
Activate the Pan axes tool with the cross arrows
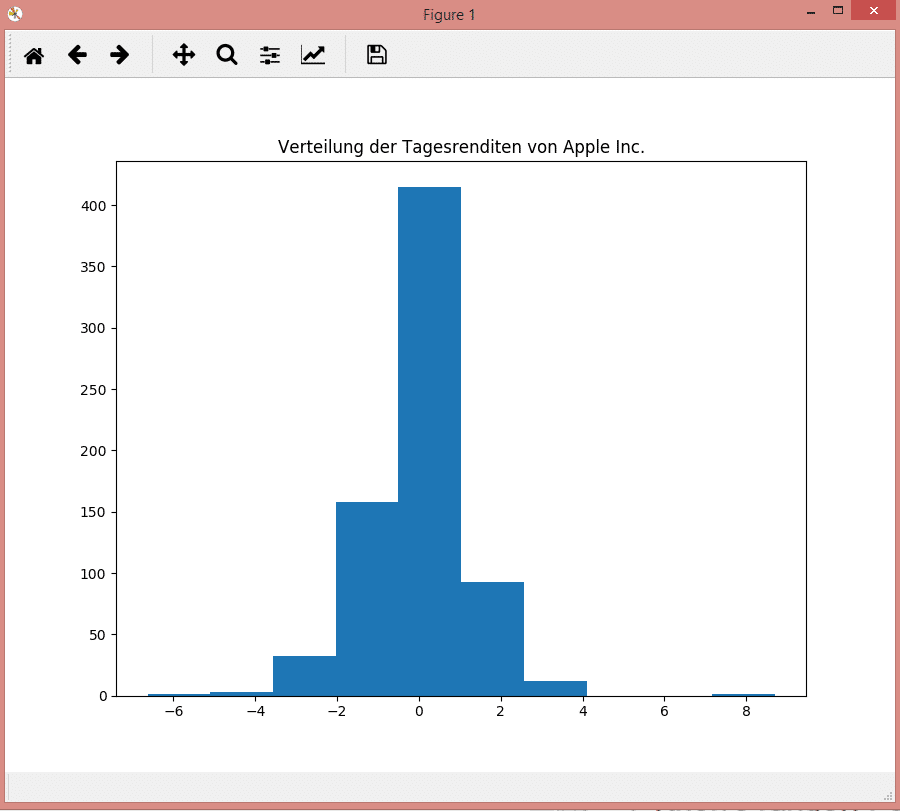tap(184, 55)
